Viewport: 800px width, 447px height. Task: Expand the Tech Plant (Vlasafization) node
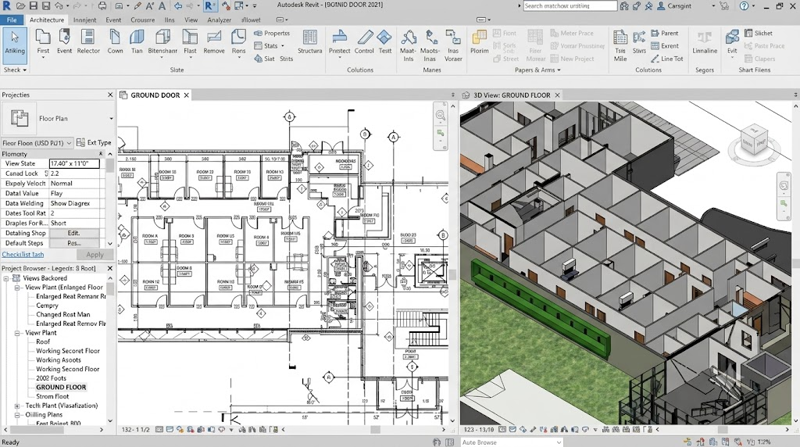point(17,406)
